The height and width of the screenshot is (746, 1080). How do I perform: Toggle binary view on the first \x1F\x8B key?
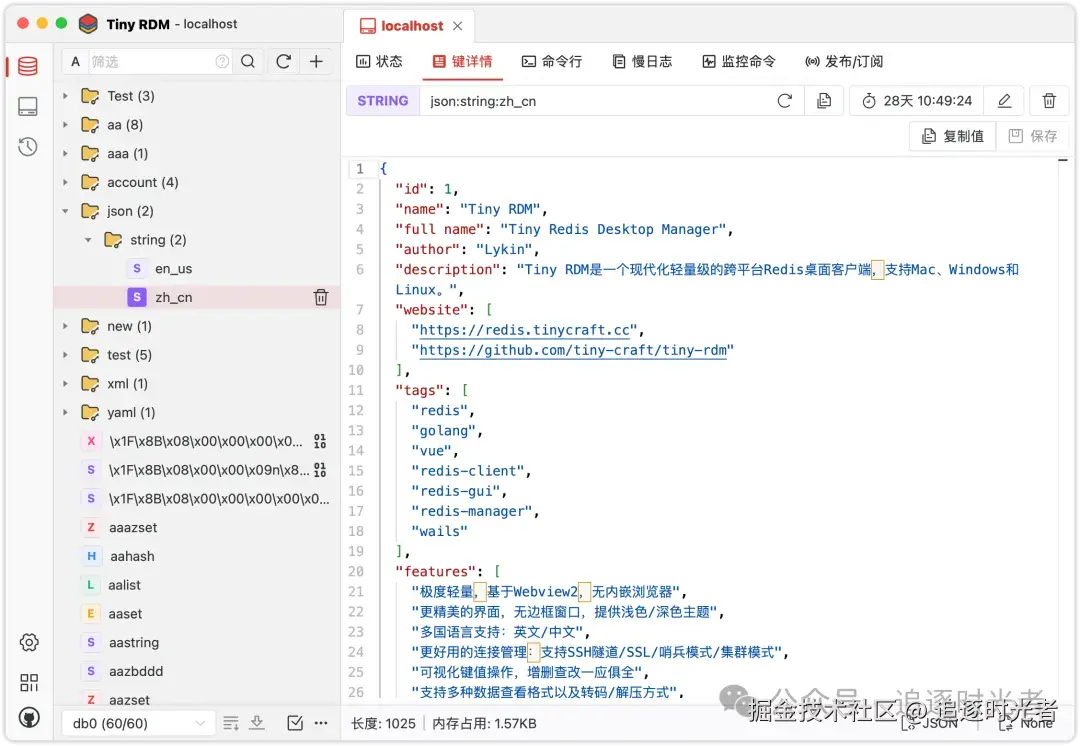[x=320, y=441]
